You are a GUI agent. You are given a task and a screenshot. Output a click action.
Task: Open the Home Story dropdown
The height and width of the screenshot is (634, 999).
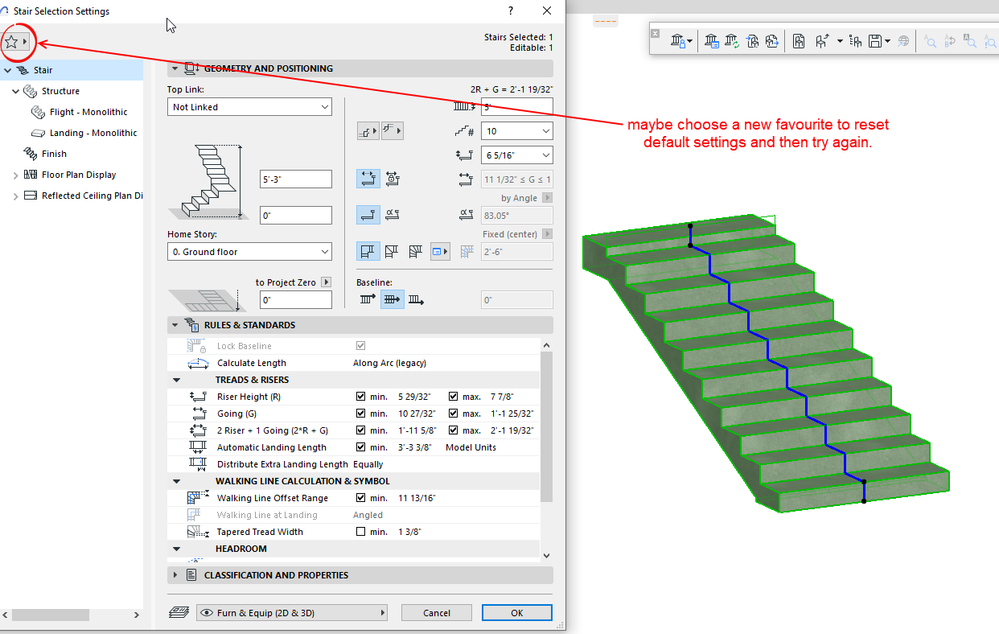point(250,252)
